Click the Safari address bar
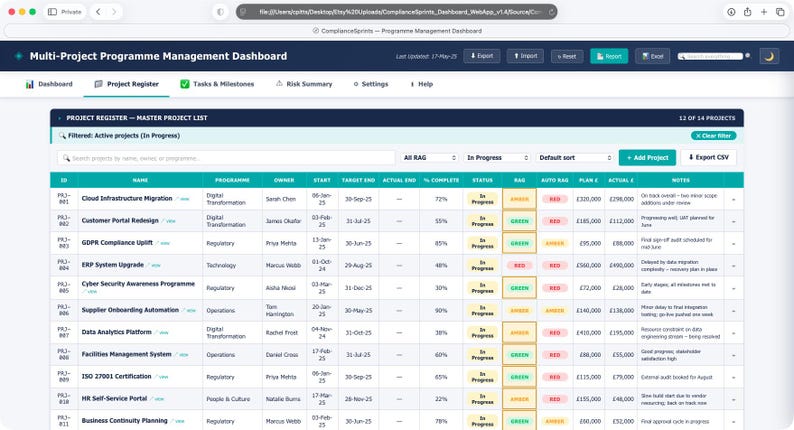794x430 pixels. click(396, 12)
